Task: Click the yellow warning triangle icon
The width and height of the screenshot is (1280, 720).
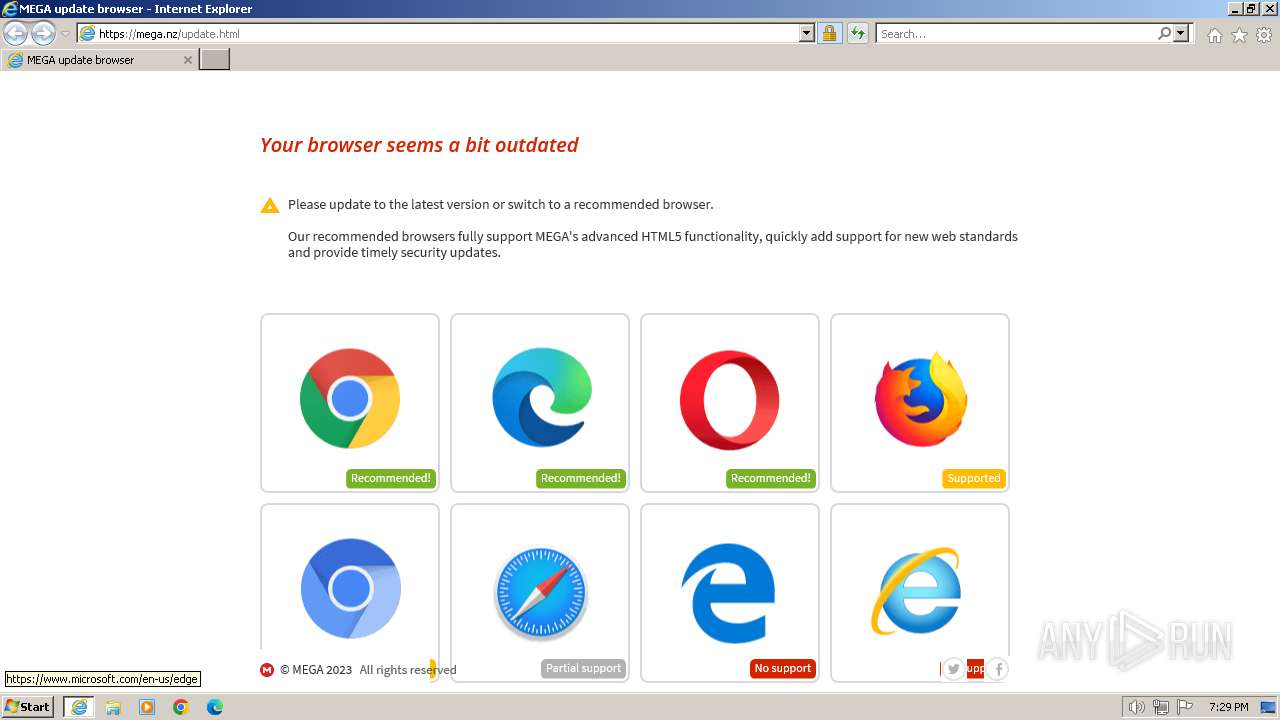Action: tap(270, 206)
